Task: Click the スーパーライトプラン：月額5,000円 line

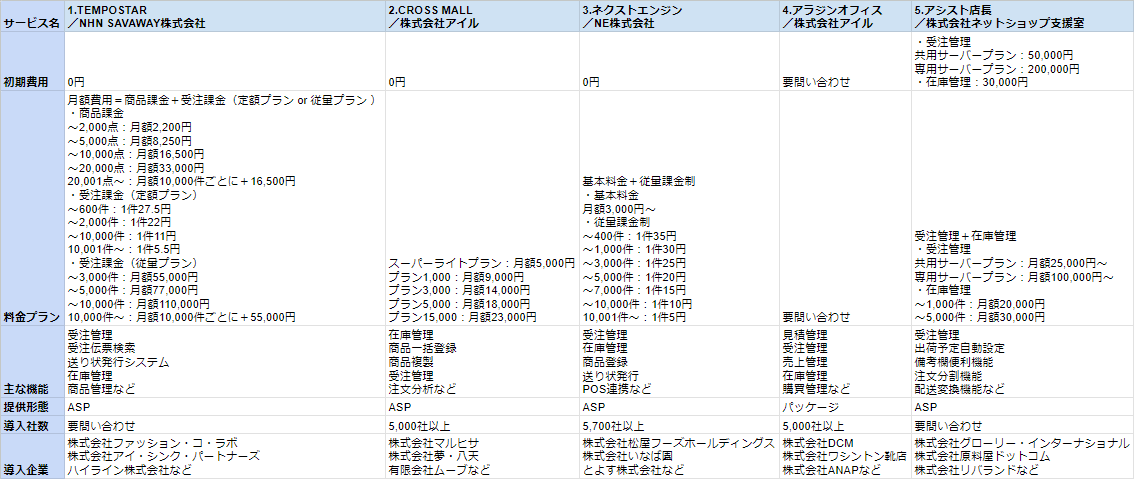Action: coord(482,263)
